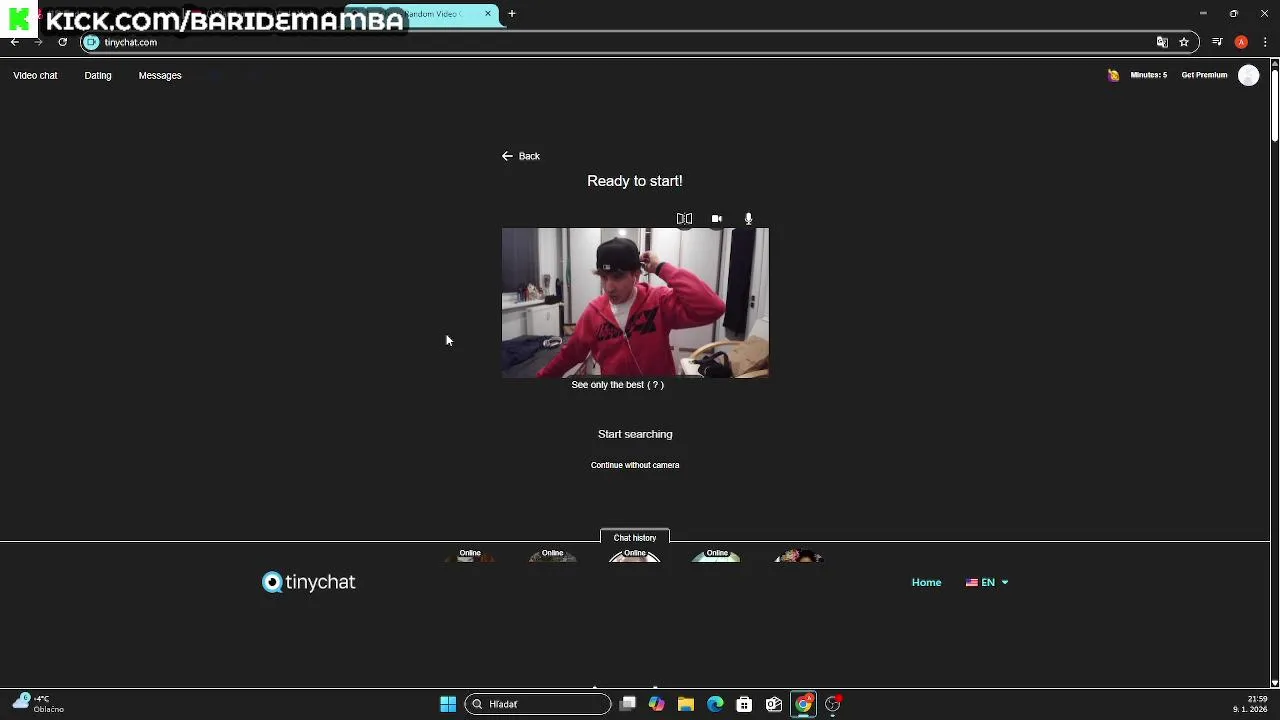Click the webcam preview video

[635, 303]
